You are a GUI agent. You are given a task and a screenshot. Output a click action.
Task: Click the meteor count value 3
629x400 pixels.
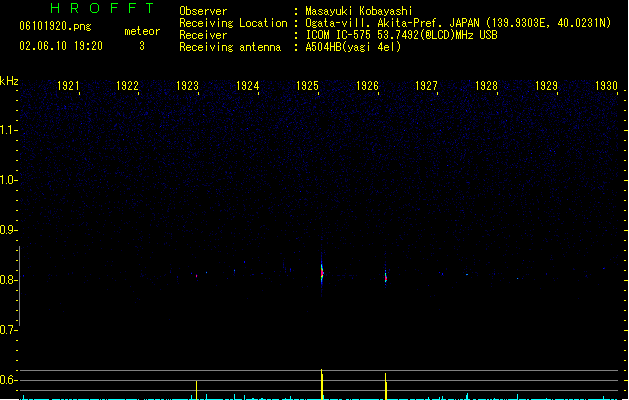[x=142, y=46]
